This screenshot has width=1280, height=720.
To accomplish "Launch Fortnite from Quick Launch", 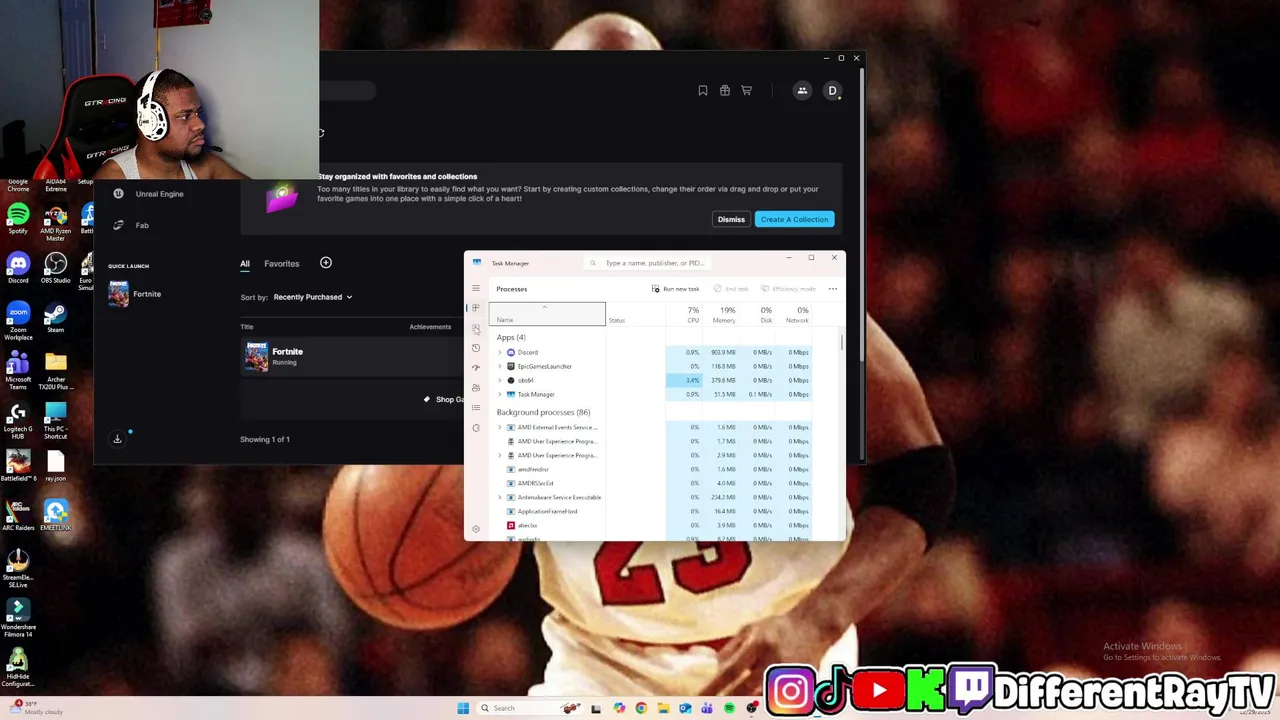I will (135, 294).
